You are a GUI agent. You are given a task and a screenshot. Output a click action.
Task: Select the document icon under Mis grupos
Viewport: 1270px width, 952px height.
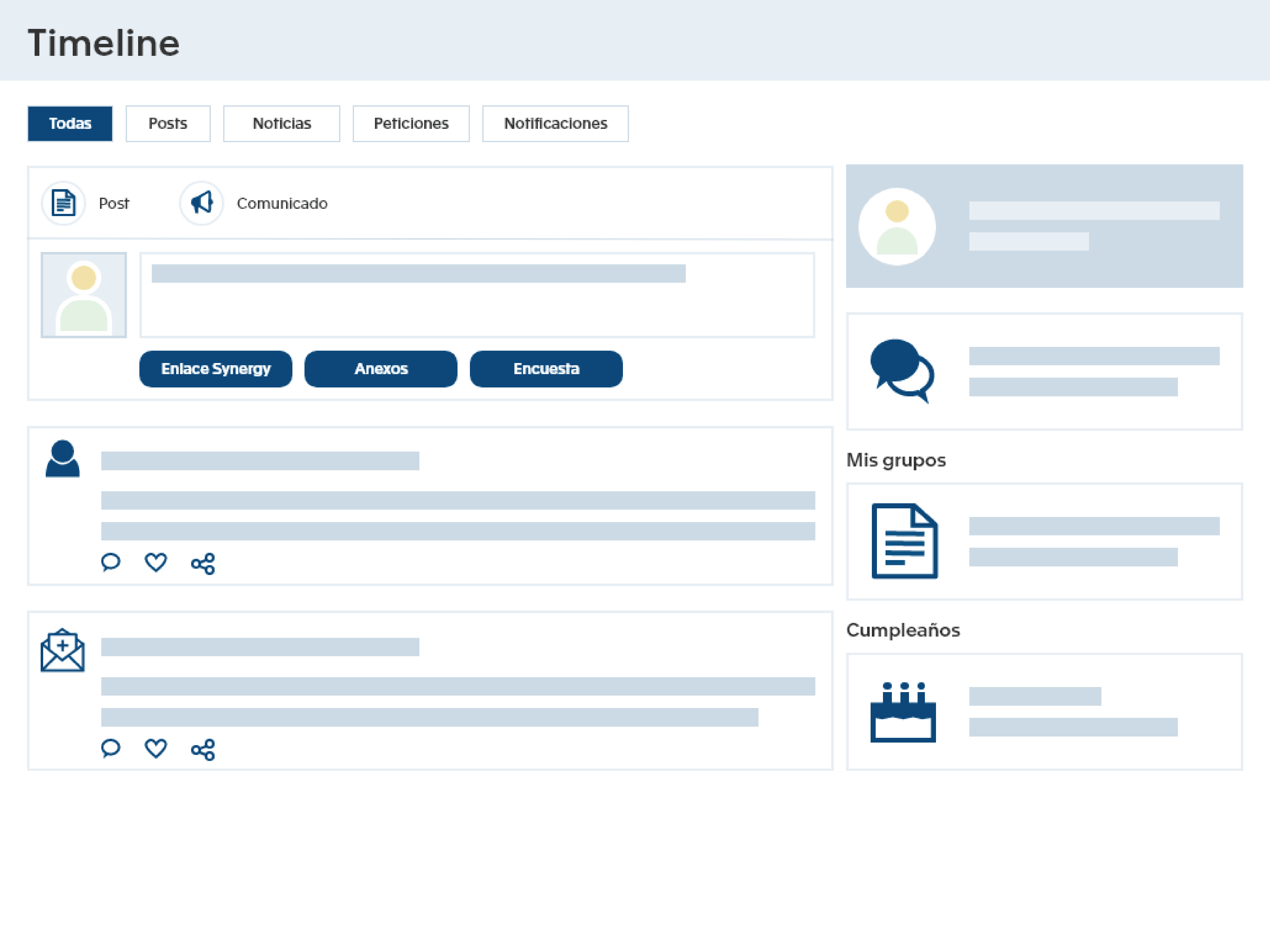click(904, 540)
